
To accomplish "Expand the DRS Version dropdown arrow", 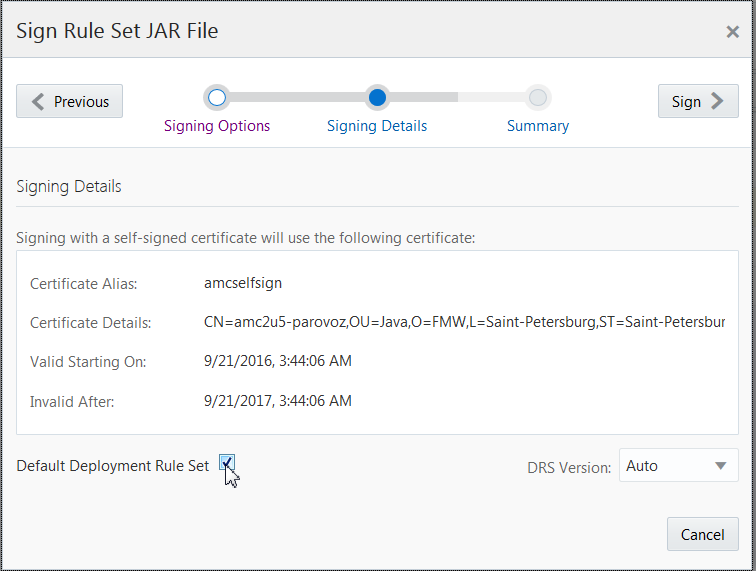I will click(720, 466).
